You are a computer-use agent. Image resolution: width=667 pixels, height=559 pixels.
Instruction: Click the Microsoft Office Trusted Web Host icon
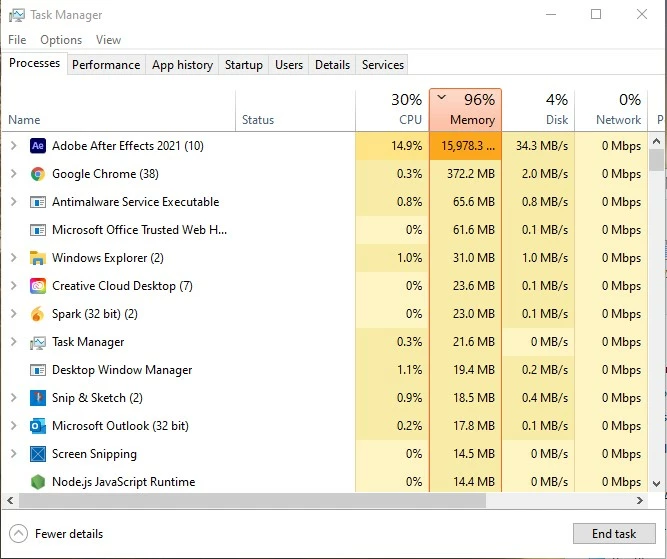[x=37, y=230]
